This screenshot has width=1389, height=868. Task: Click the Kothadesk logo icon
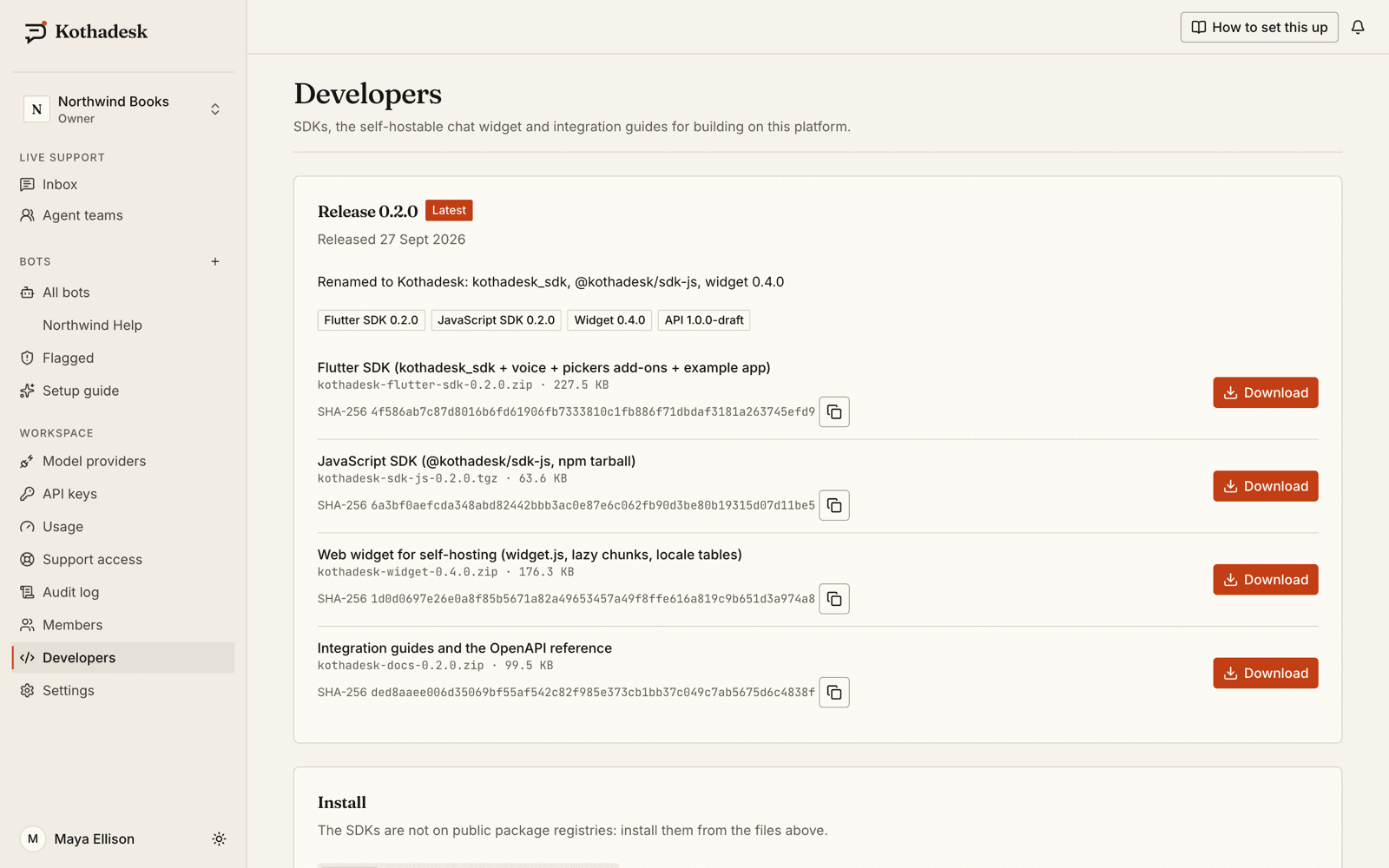[36, 32]
